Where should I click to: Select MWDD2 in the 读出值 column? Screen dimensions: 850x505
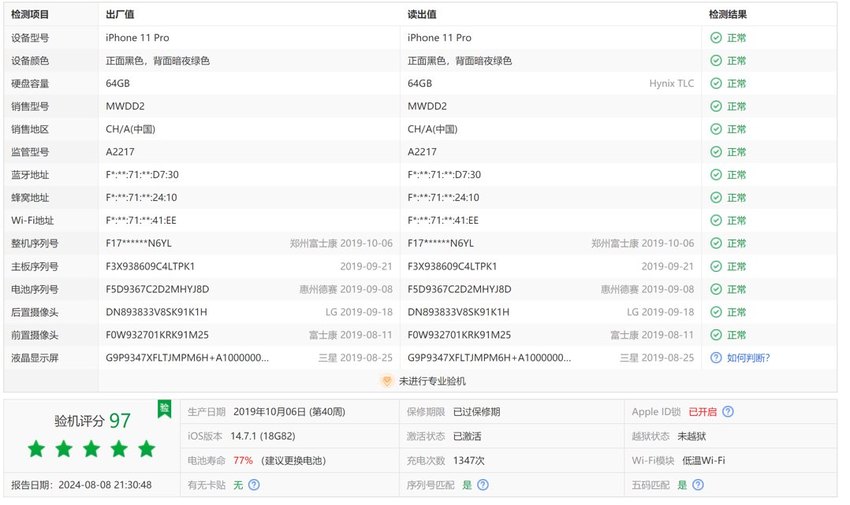427,106
